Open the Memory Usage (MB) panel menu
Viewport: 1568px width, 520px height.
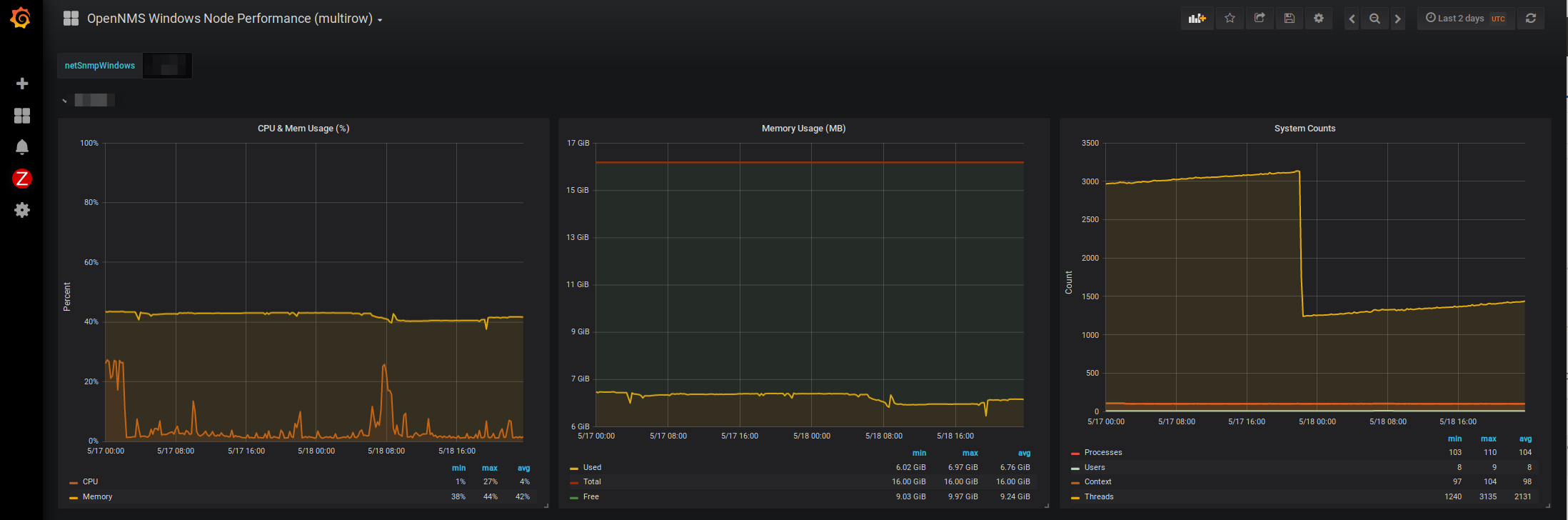(803, 129)
